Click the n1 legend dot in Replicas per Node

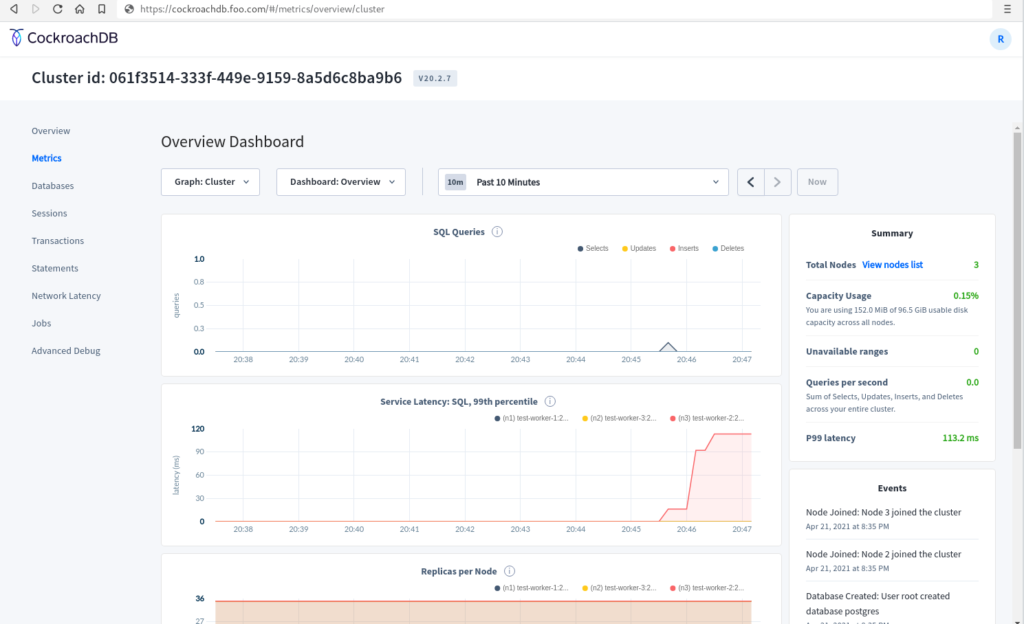pos(497,588)
